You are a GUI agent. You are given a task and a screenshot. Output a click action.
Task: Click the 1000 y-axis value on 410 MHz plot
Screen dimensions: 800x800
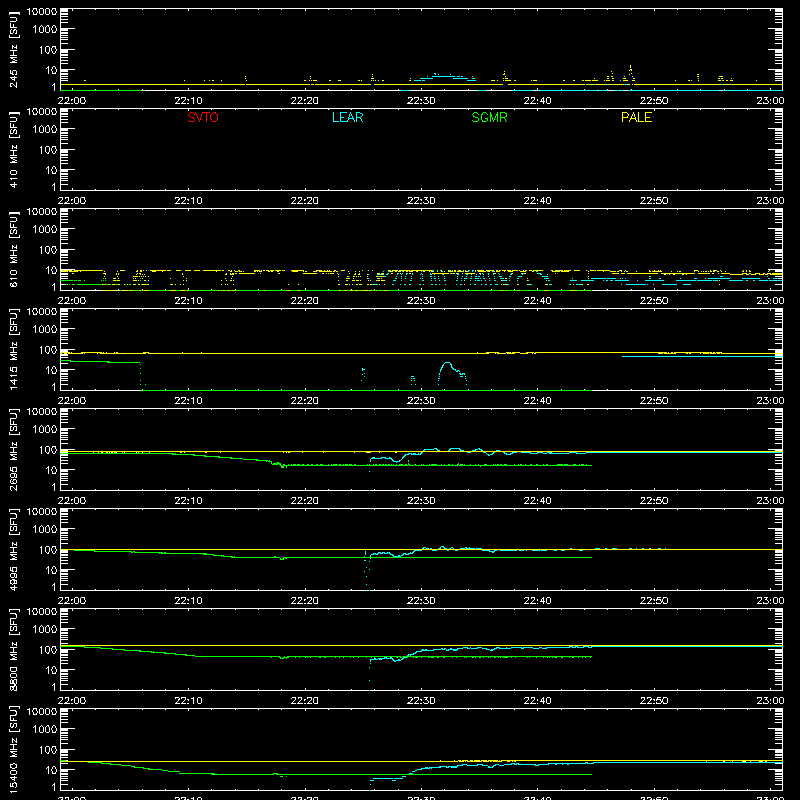[45, 130]
